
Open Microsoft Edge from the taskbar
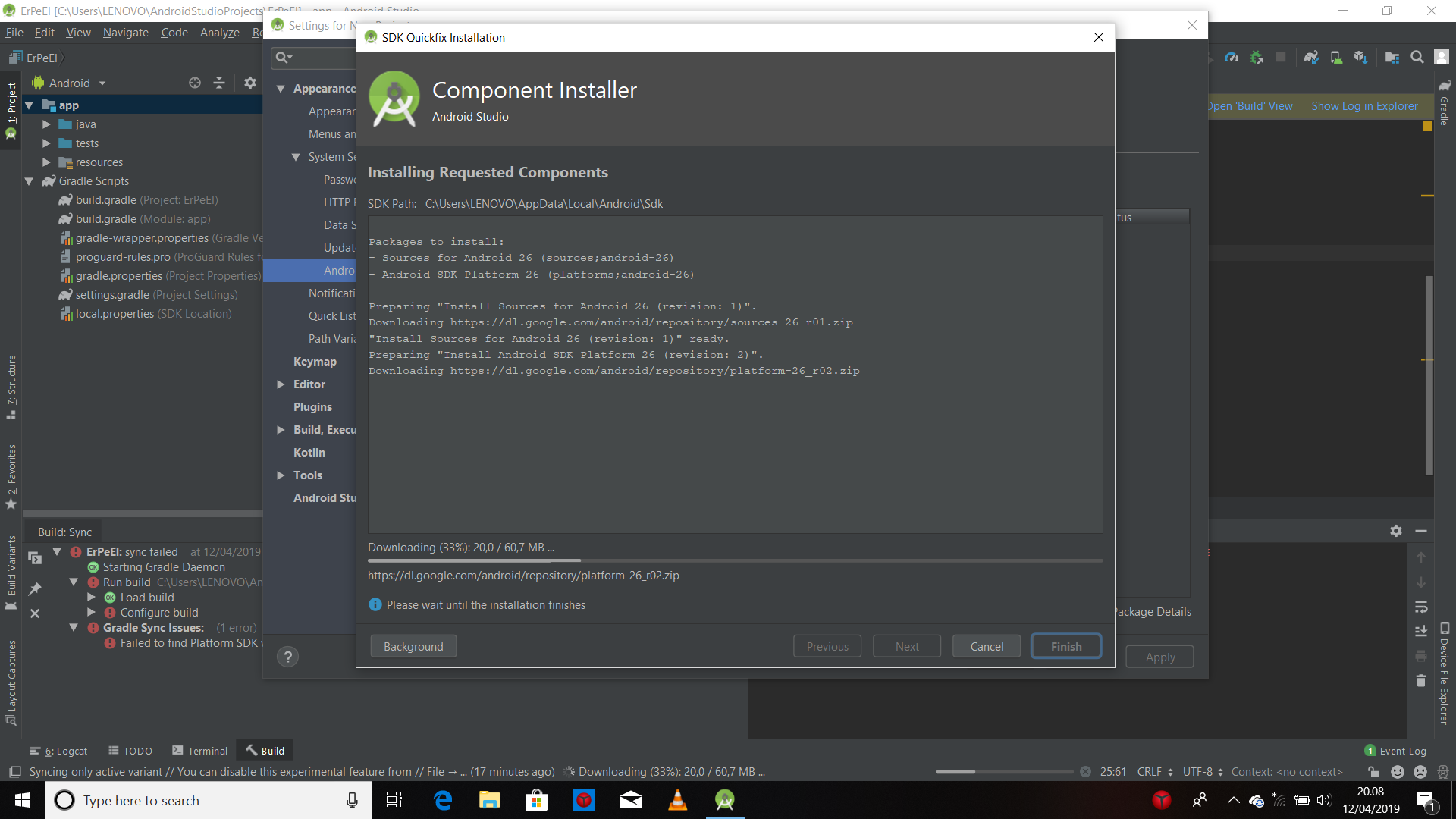click(443, 800)
